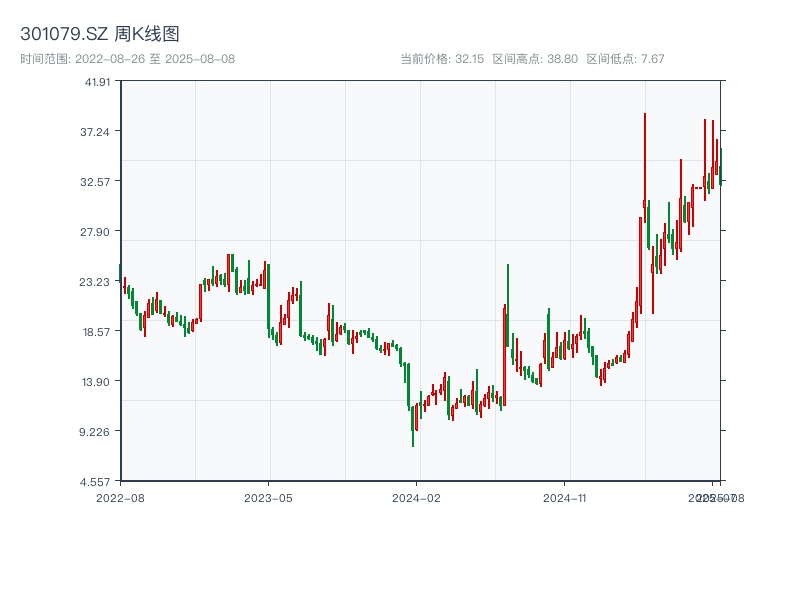Select the 23.23 y-axis price label
Screen dimensions: 800x600
pyautogui.click(x=97, y=282)
